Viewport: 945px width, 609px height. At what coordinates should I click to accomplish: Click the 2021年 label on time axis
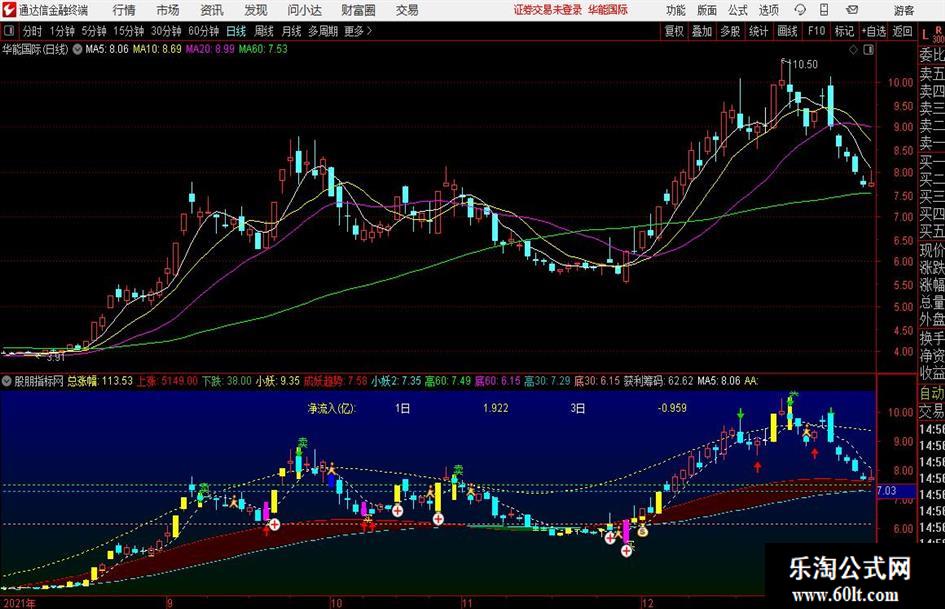tap(19, 602)
